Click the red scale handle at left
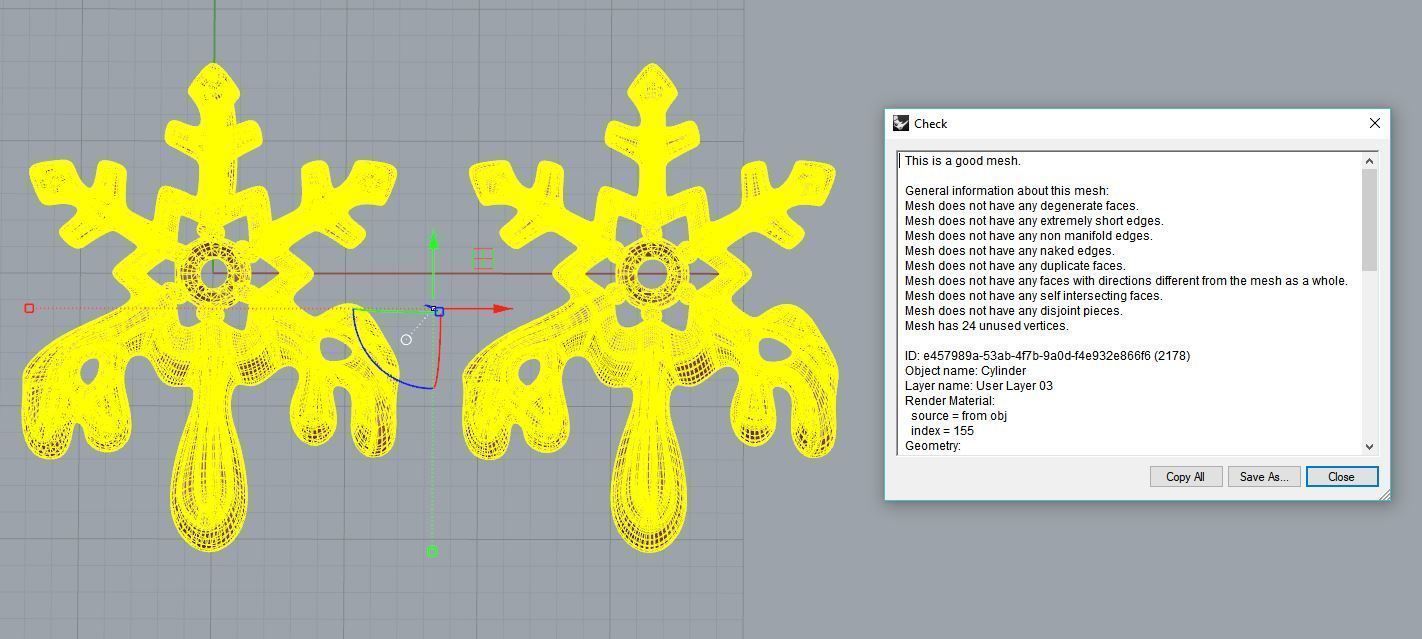The height and width of the screenshot is (639, 1422). point(29,308)
